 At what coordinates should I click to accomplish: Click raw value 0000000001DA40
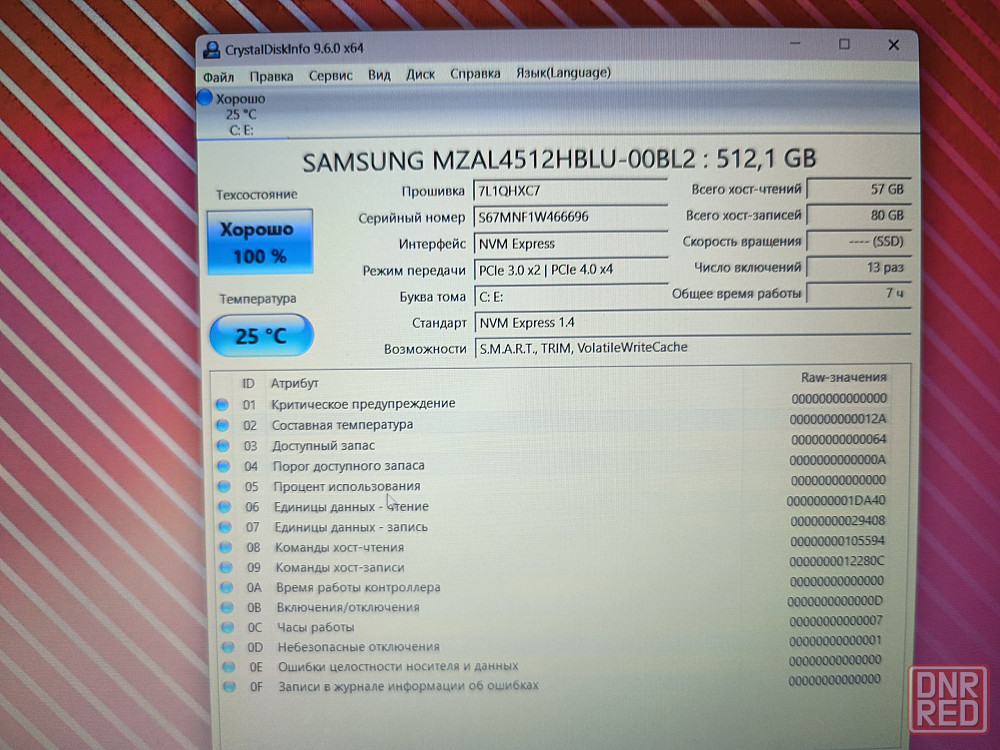point(835,501)
